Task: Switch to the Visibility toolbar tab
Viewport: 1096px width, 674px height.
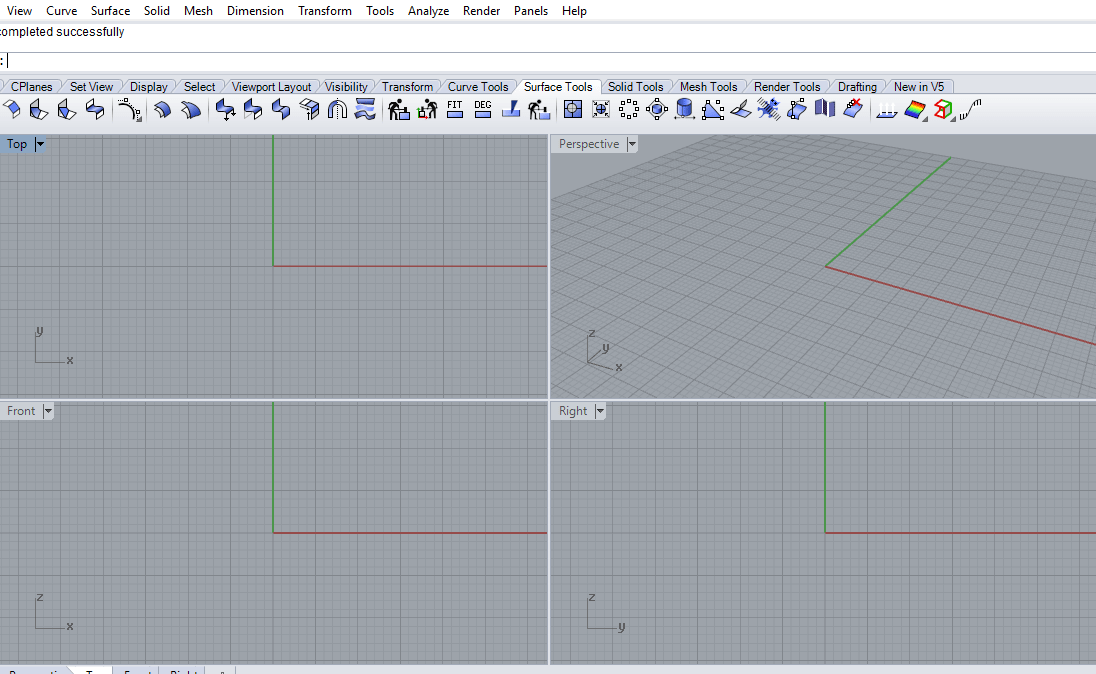Action: 346,87
